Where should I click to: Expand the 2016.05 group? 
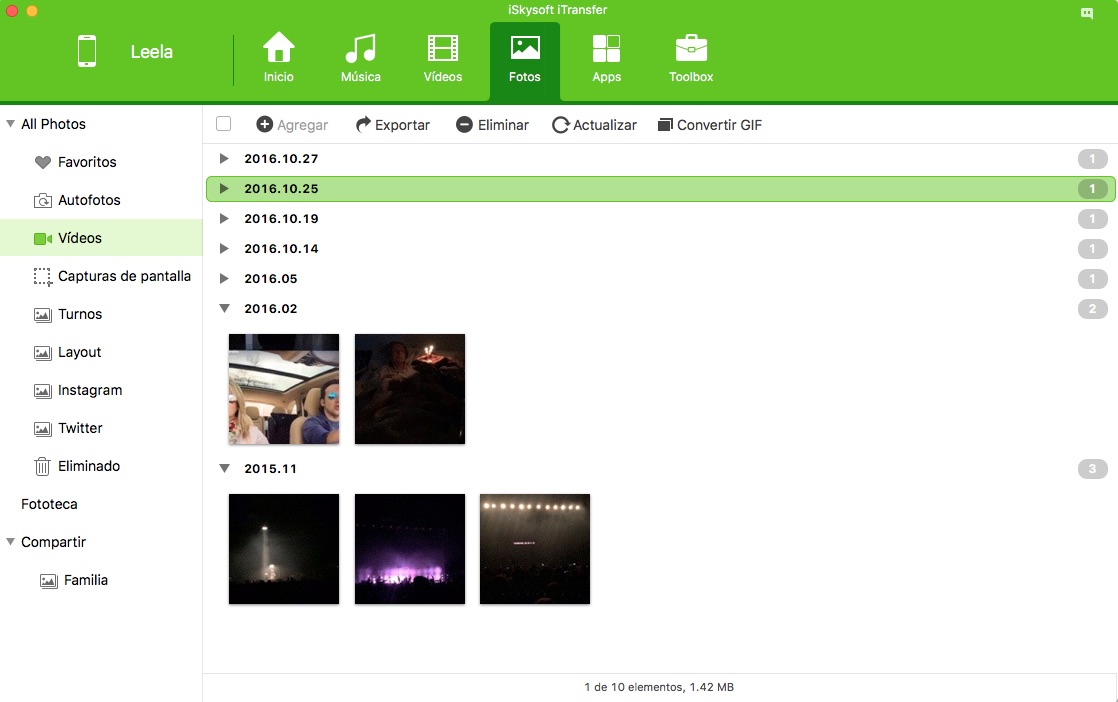click(x=224, y=278)
